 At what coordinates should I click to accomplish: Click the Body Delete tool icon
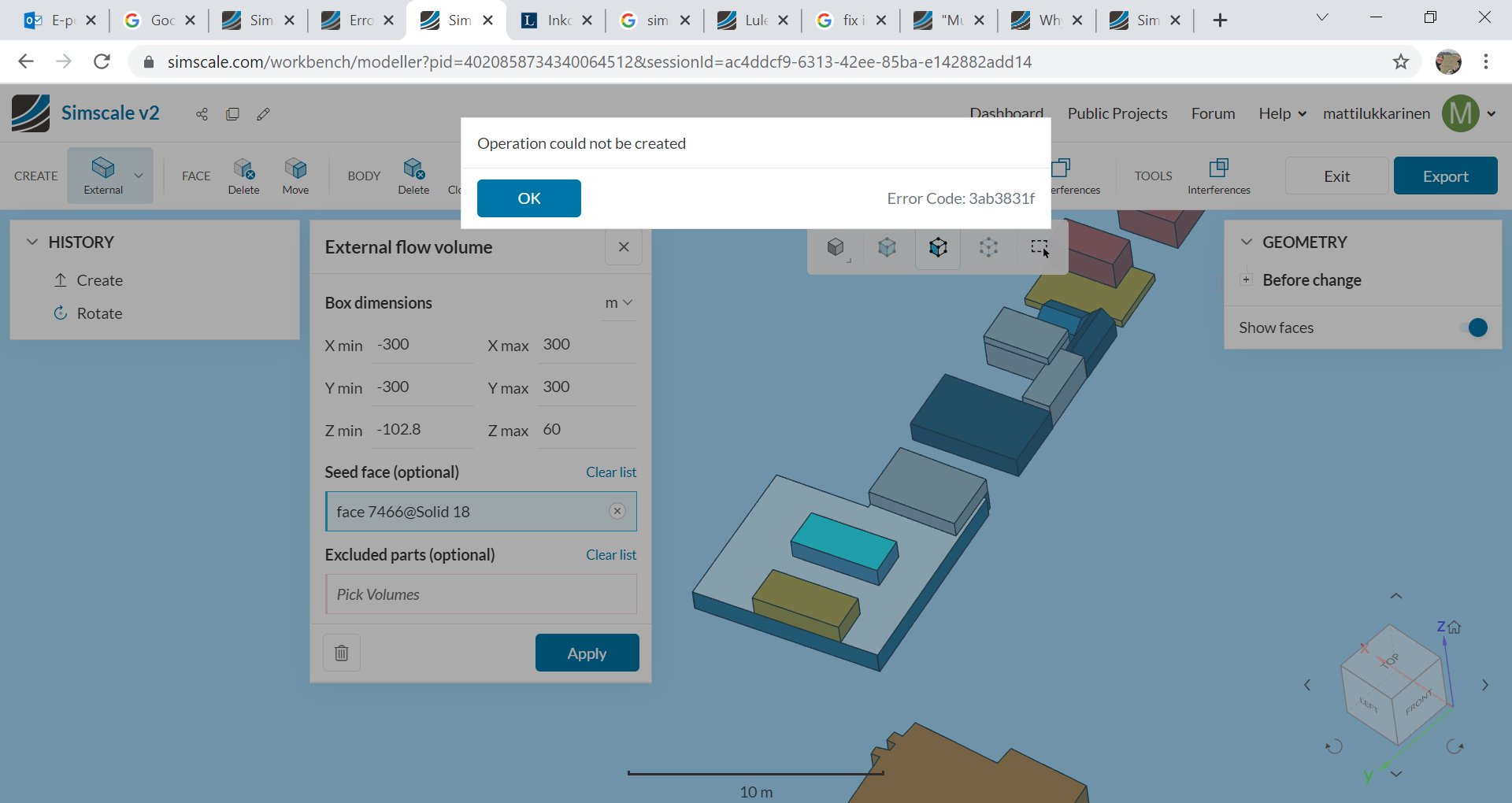tap(413, 176)
